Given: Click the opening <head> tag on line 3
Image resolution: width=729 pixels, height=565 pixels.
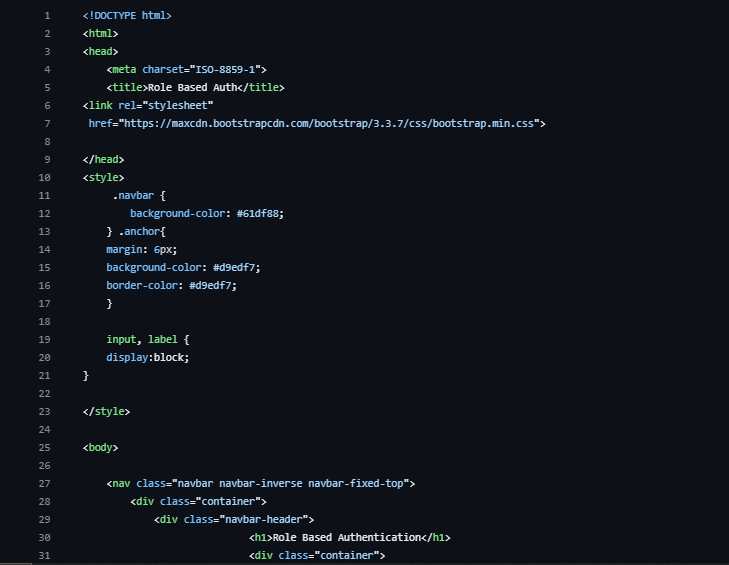Looking at the screenshot, I should [x=100, y=52].
